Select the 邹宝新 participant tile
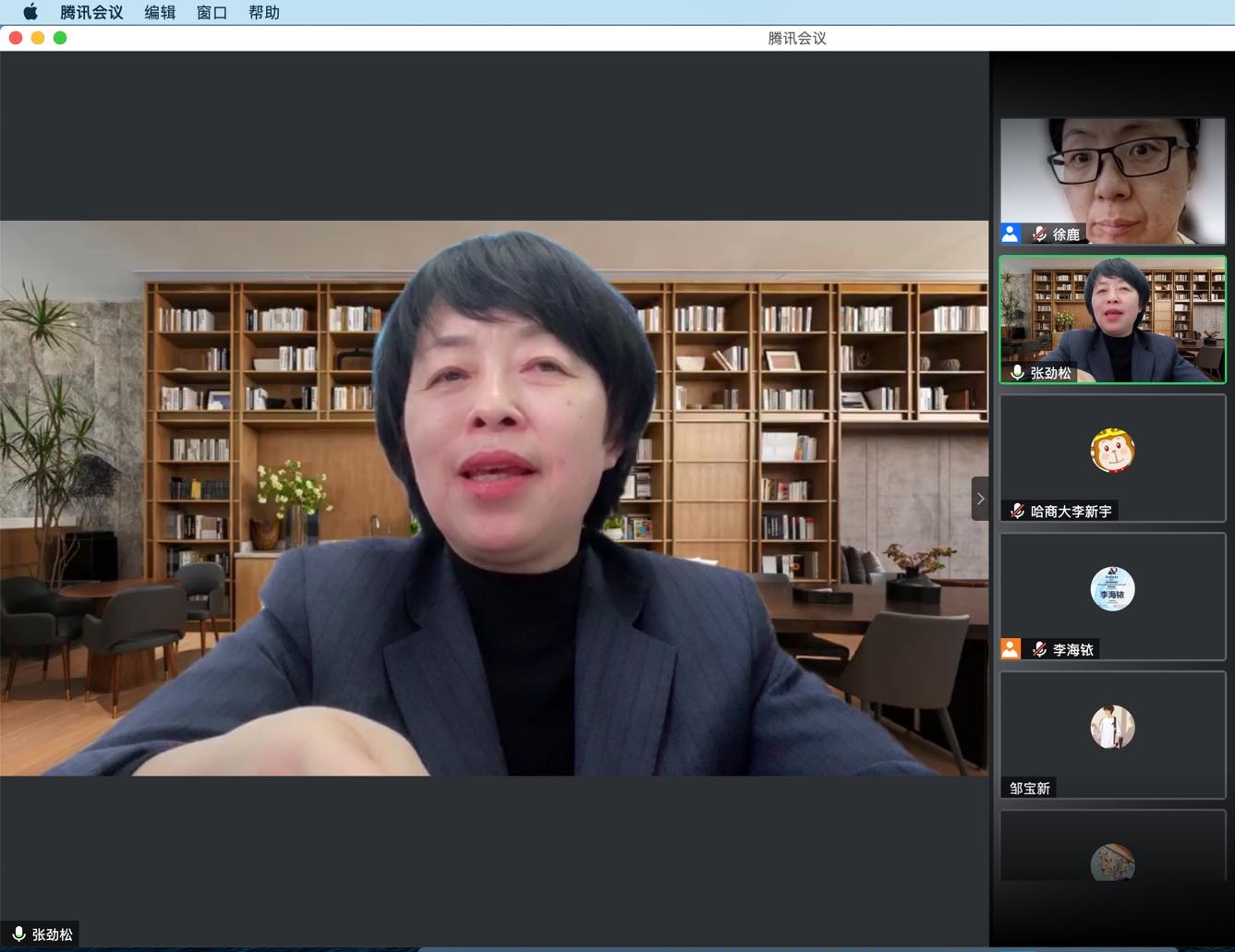The height and width of the screenshot is (952, 1235). click(1112, 734)
